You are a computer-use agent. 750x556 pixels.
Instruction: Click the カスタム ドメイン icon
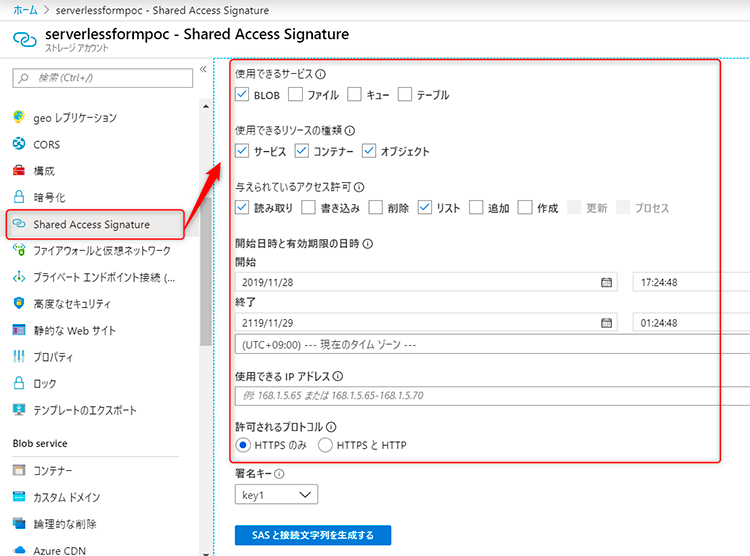point(19,496)
